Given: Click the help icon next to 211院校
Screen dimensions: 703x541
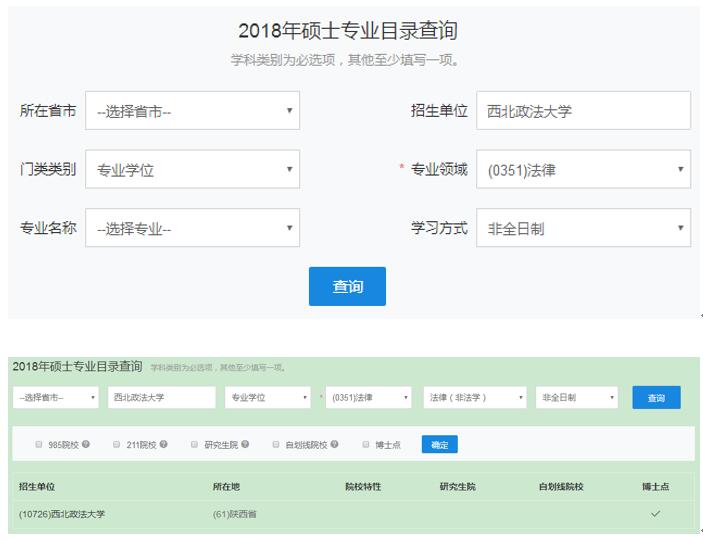Looking at the screenshot, I should coord(163,444).
